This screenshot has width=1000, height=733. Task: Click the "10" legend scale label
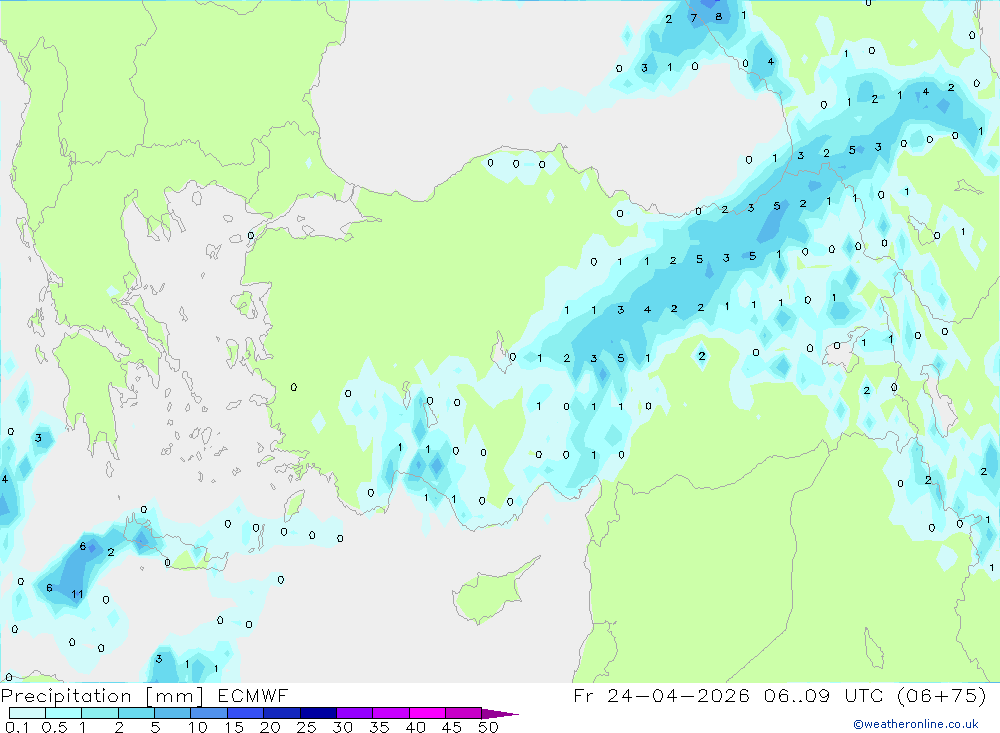pyautogui.click(x=198, y=727)
